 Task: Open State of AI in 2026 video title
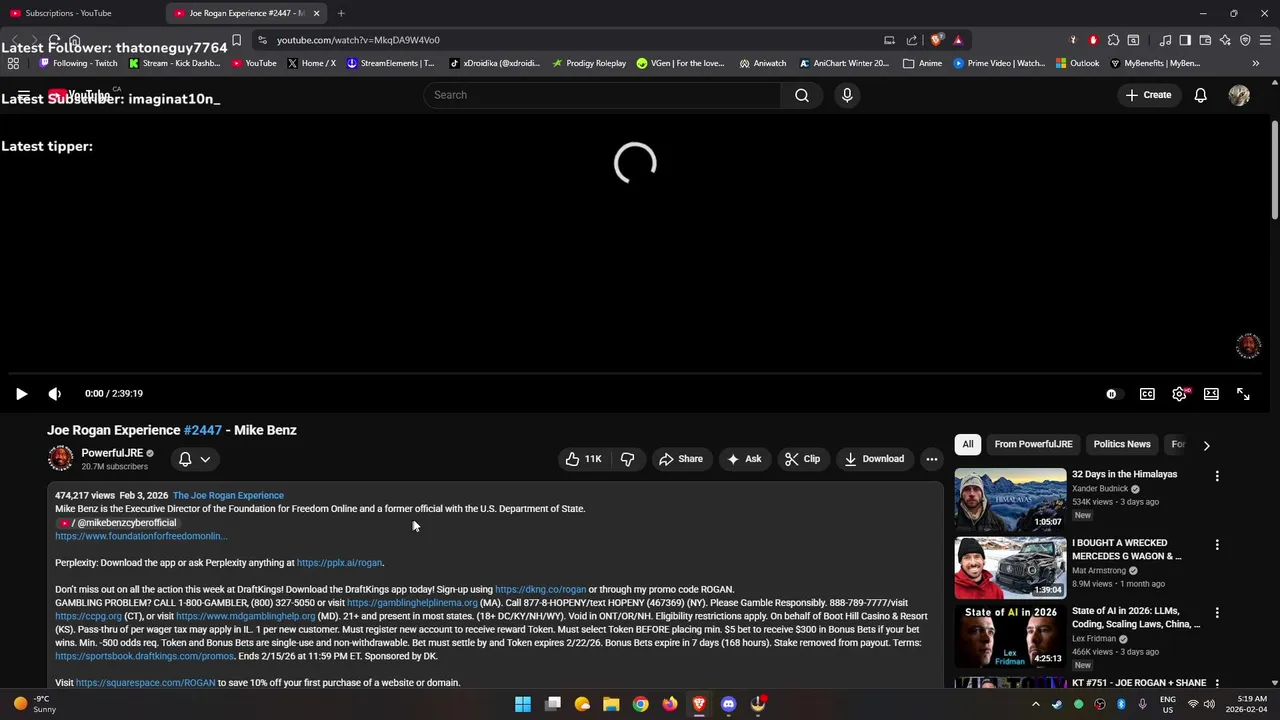pos(1135,617)
